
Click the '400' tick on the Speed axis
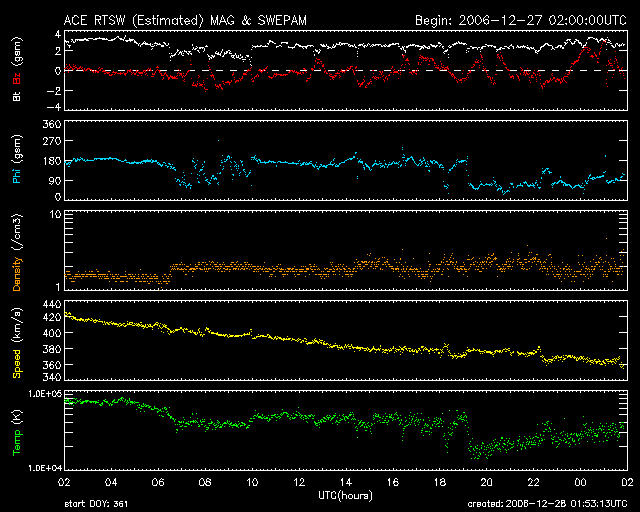pos(52,333)
